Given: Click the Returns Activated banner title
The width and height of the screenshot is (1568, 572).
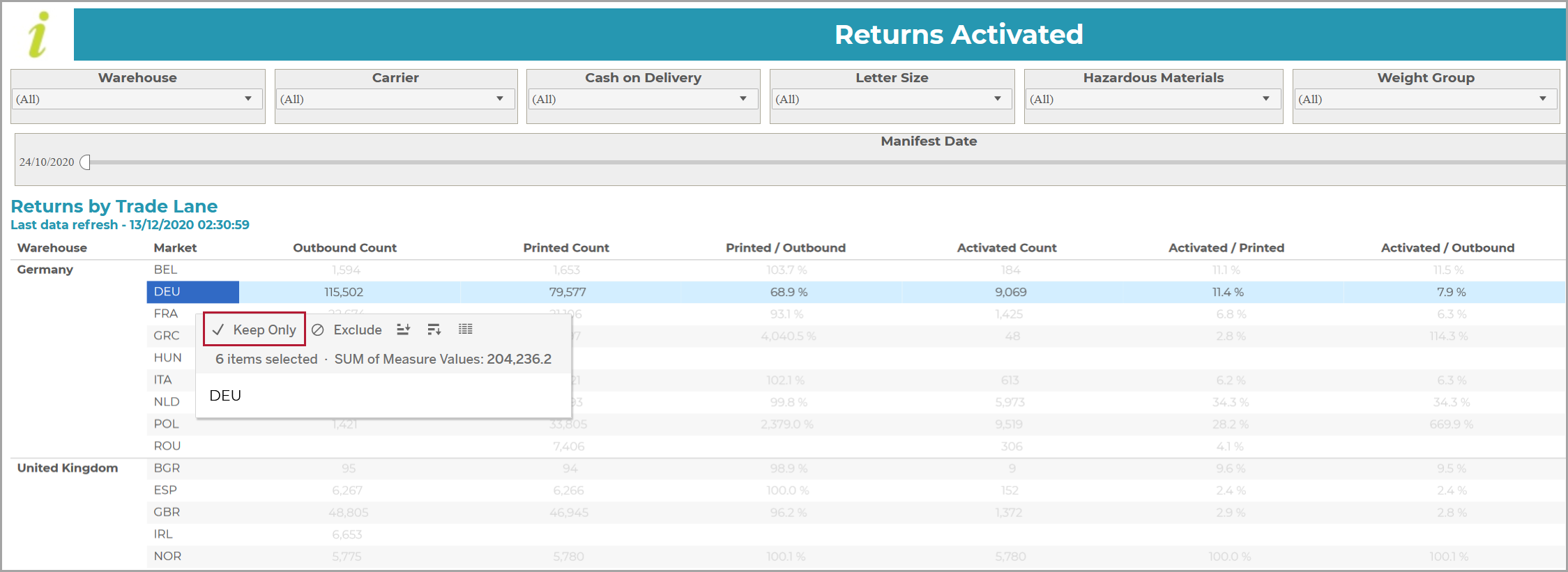Looking at the screenshot, I should point(959,34).
